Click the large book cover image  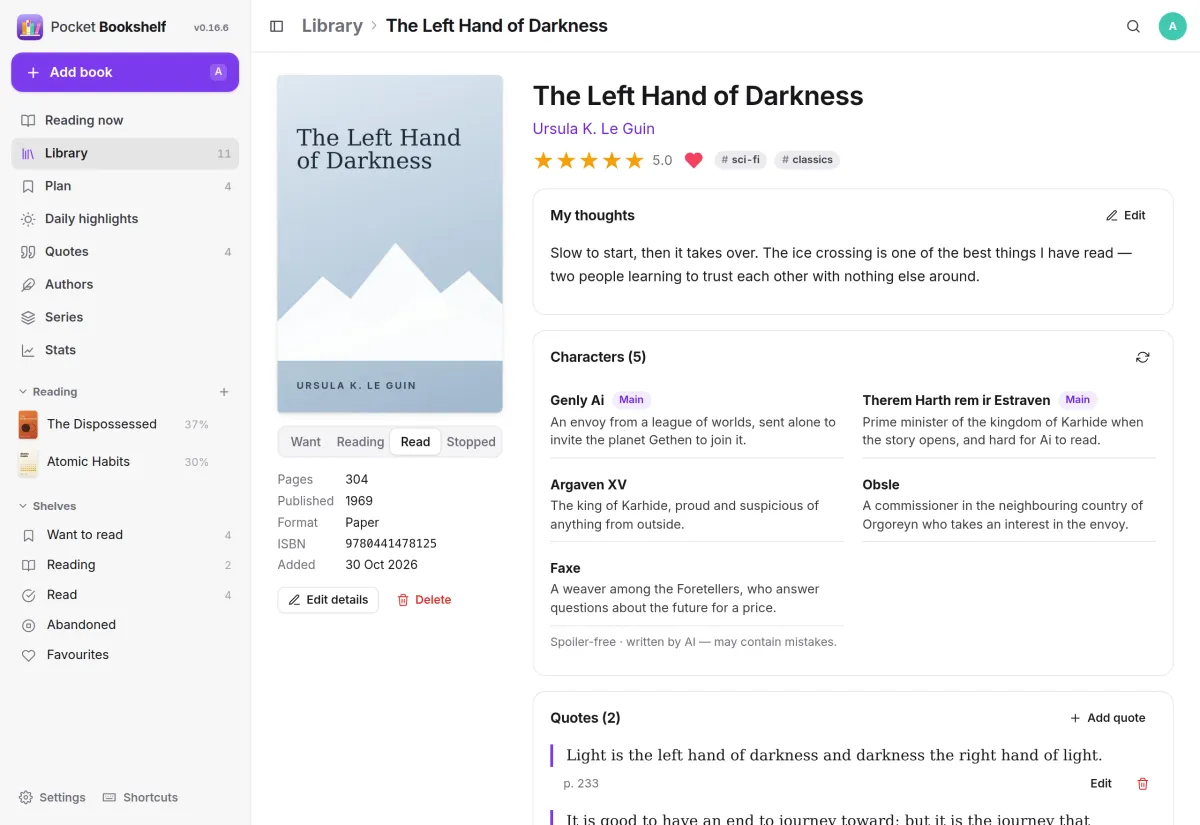(x=390, y=244)
